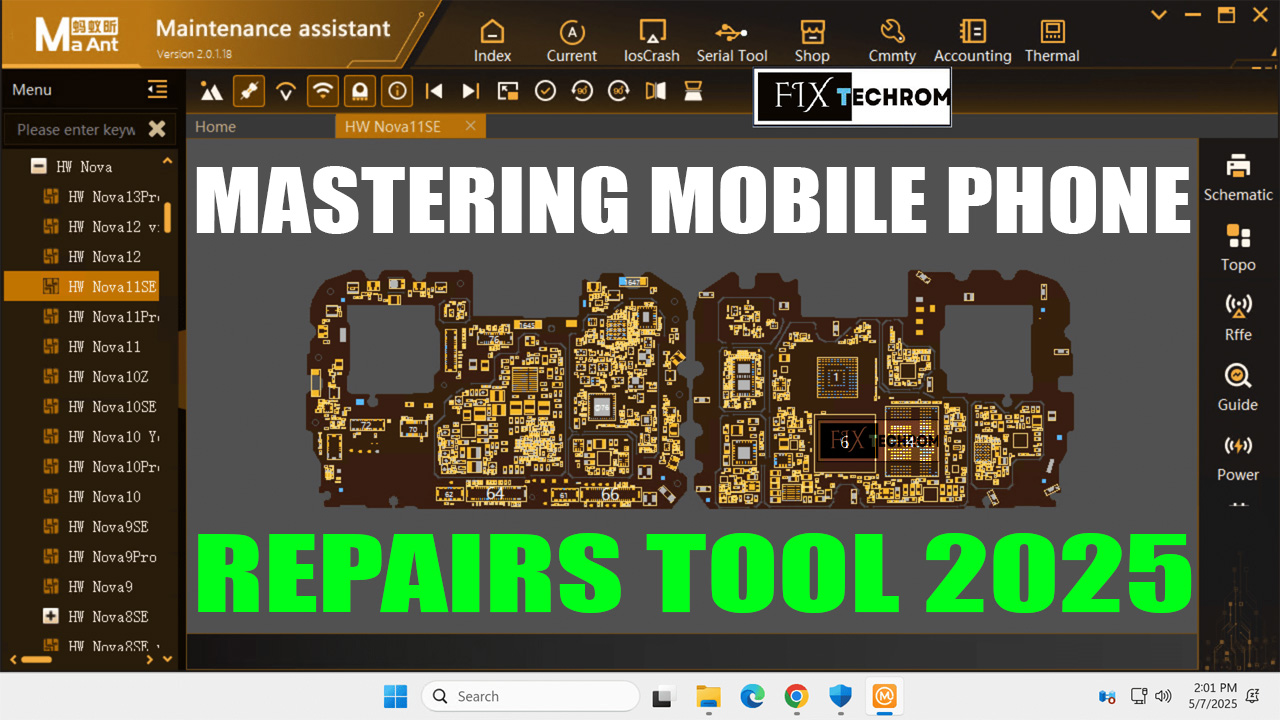1280x720 pixels.
Task: Select HW Nova11Pro in the tree
Action: click(x=102, y=316)
